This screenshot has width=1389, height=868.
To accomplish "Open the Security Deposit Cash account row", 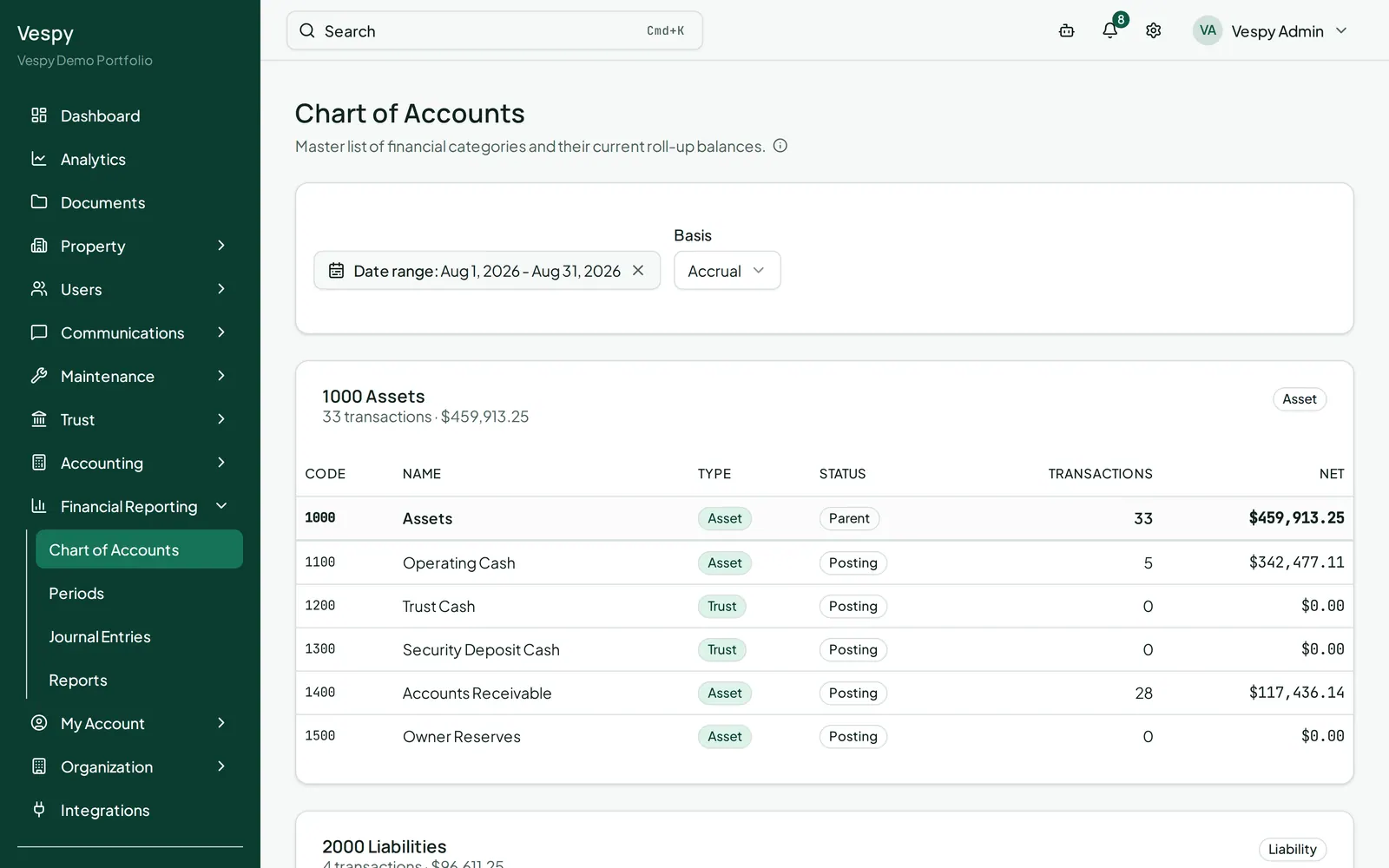I will pos(825,649).
